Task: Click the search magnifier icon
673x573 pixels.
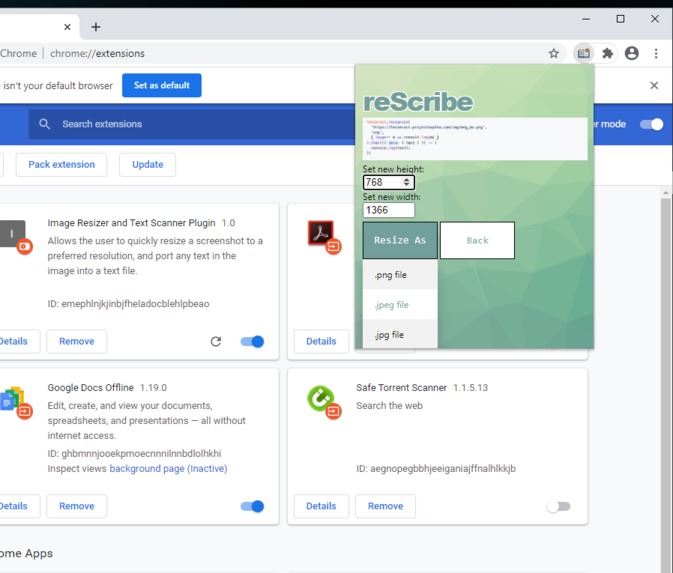Action: coord(44,124)
